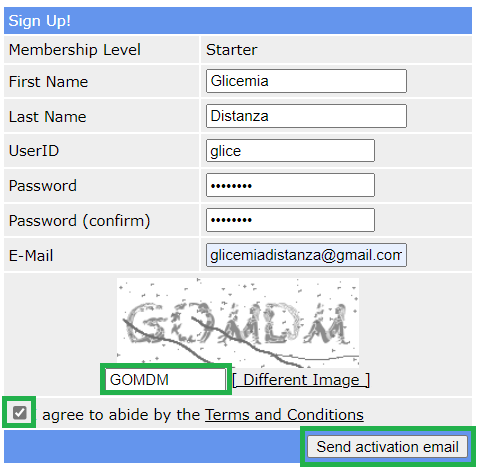
Task: Click the distorted captcha image
Action: coord(238,322)
